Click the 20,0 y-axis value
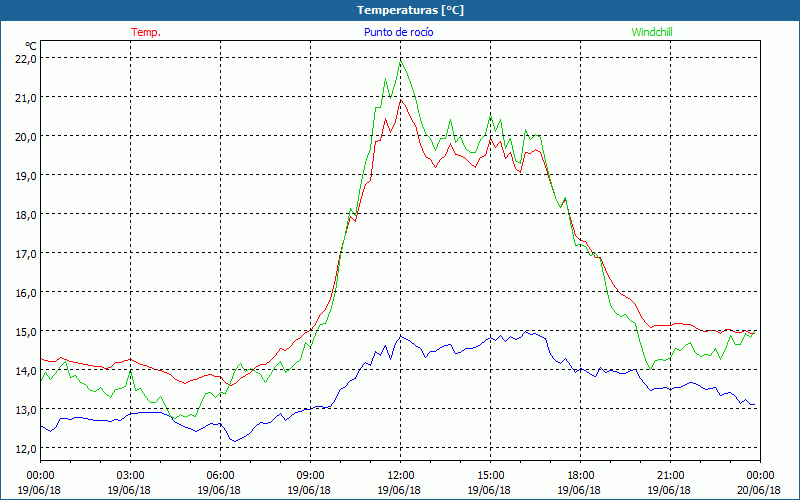This screenshot has width=800, height=500. (27, 136)
